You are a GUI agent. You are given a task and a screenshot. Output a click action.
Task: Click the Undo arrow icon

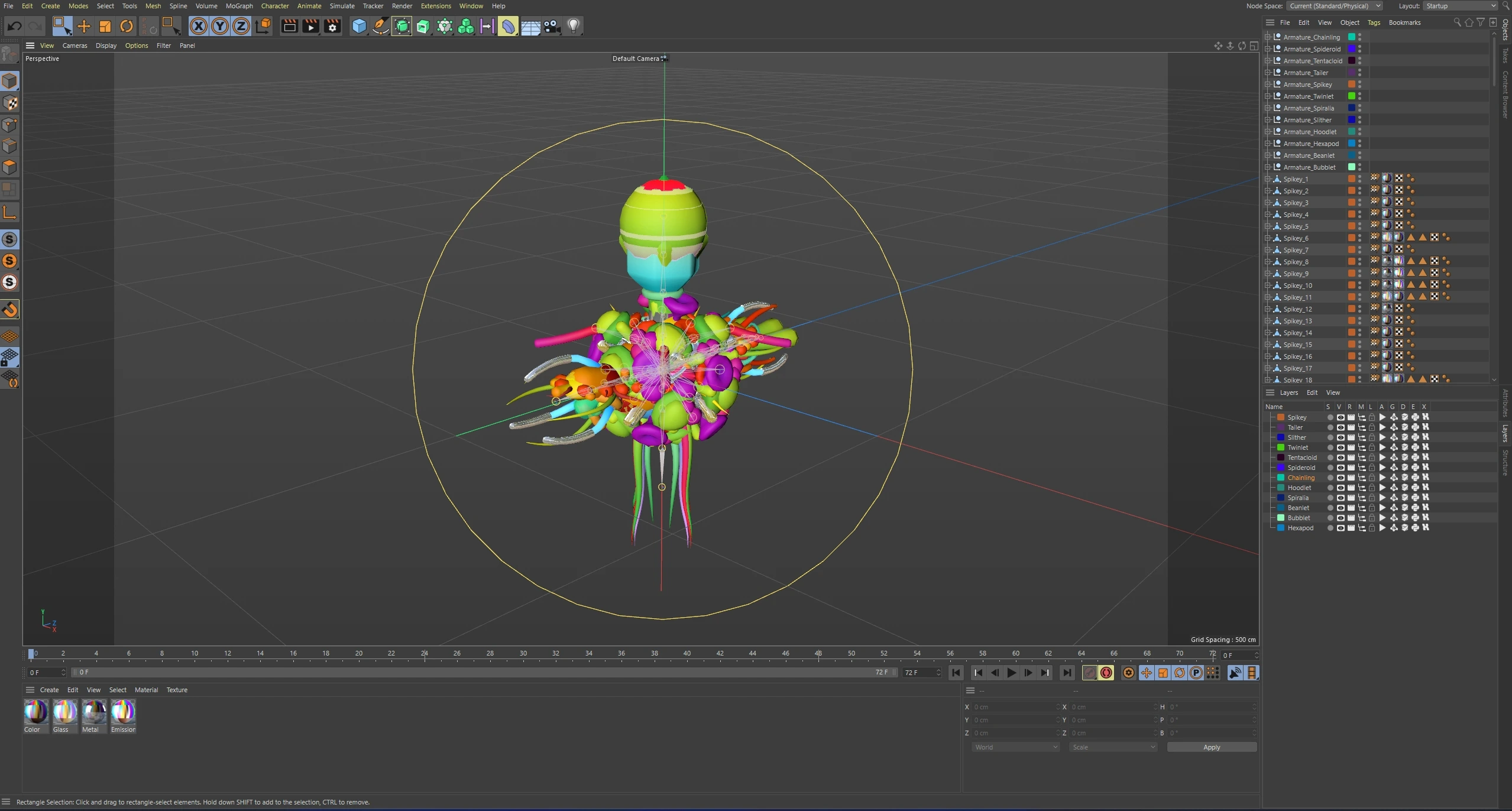[14, 26]
